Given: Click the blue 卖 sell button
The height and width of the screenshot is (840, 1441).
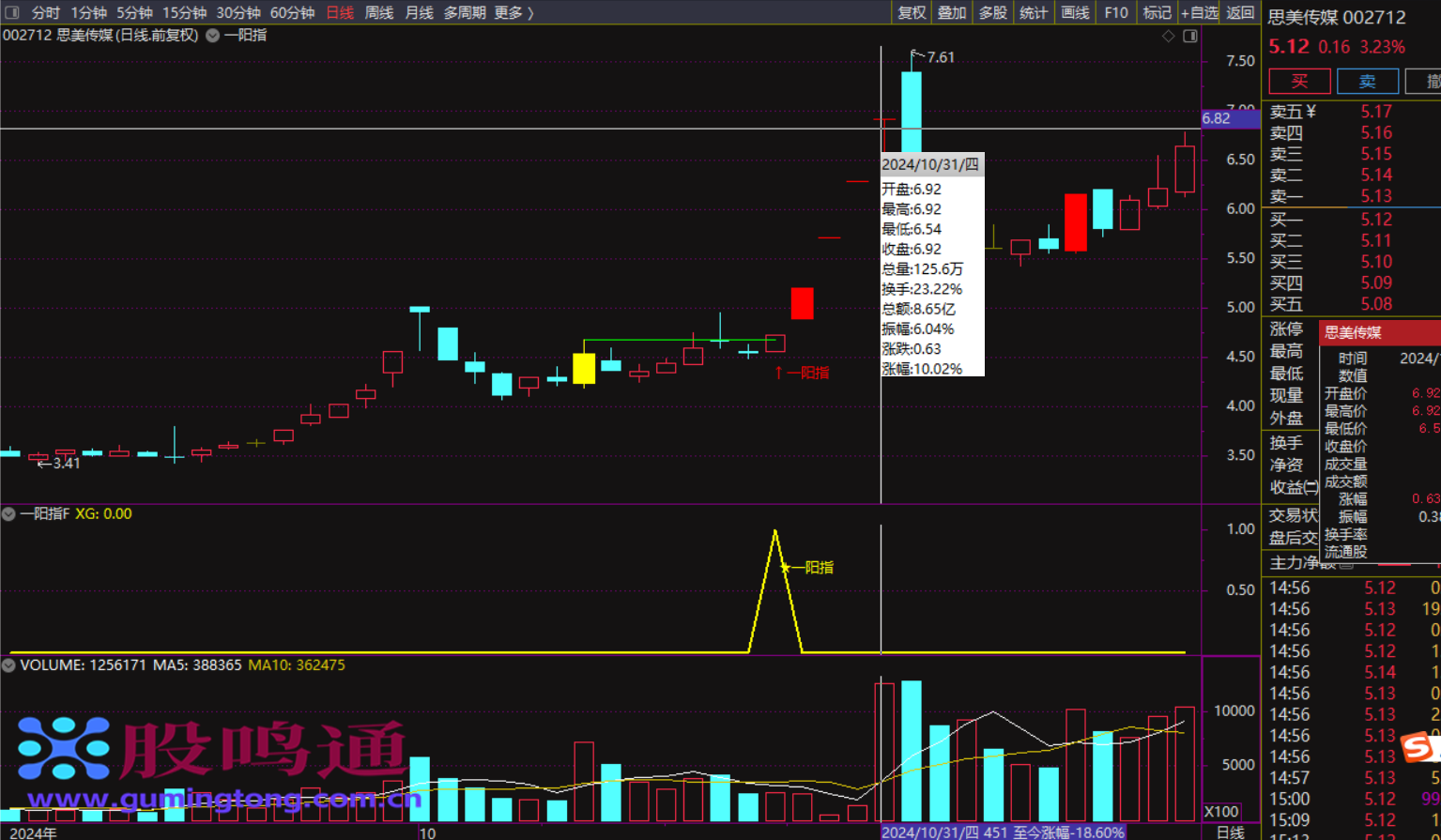Looking at the screenshot, I should pos(1368,82).
